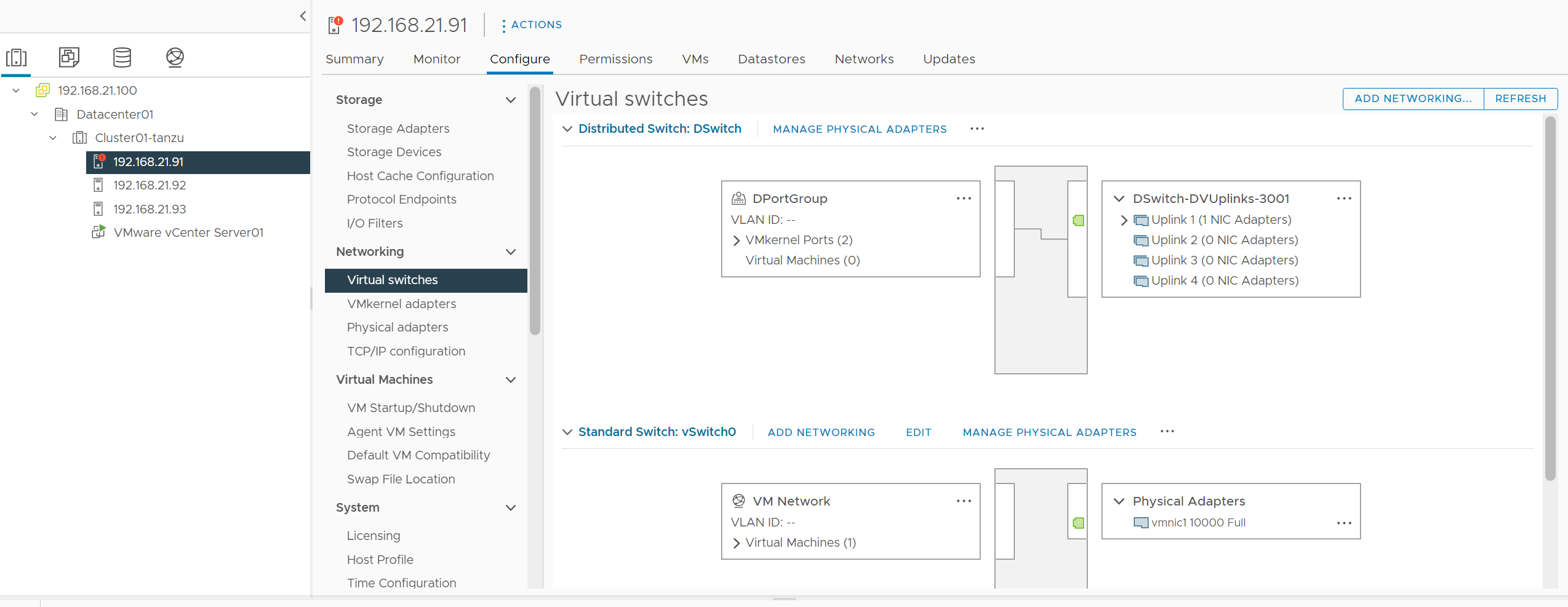This screenshot has width=1568, height=607.
Task: Click the Datacenter01 building icon
Action: 61,114
